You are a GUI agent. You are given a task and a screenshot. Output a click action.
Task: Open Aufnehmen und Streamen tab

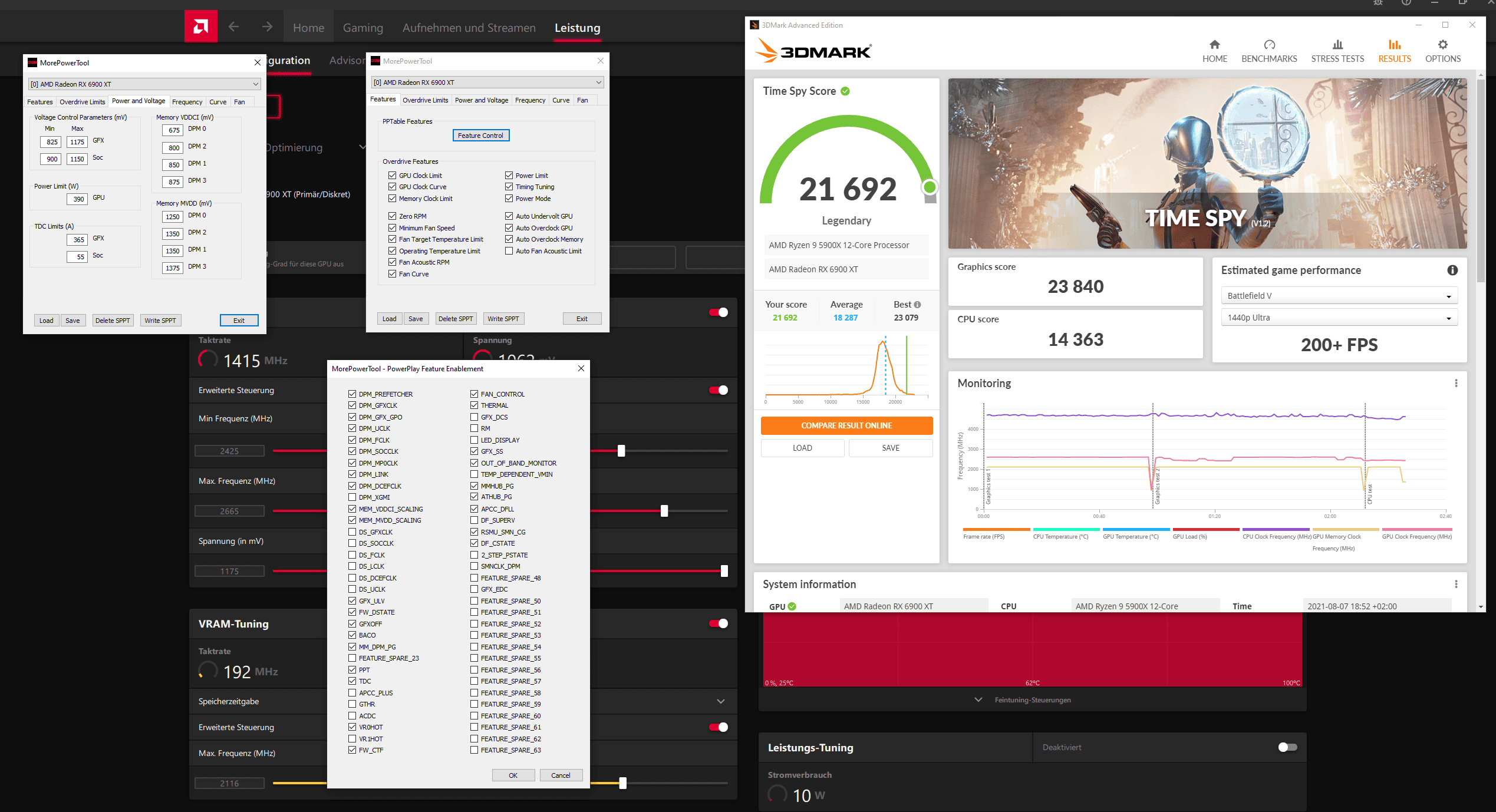point(469,28)
